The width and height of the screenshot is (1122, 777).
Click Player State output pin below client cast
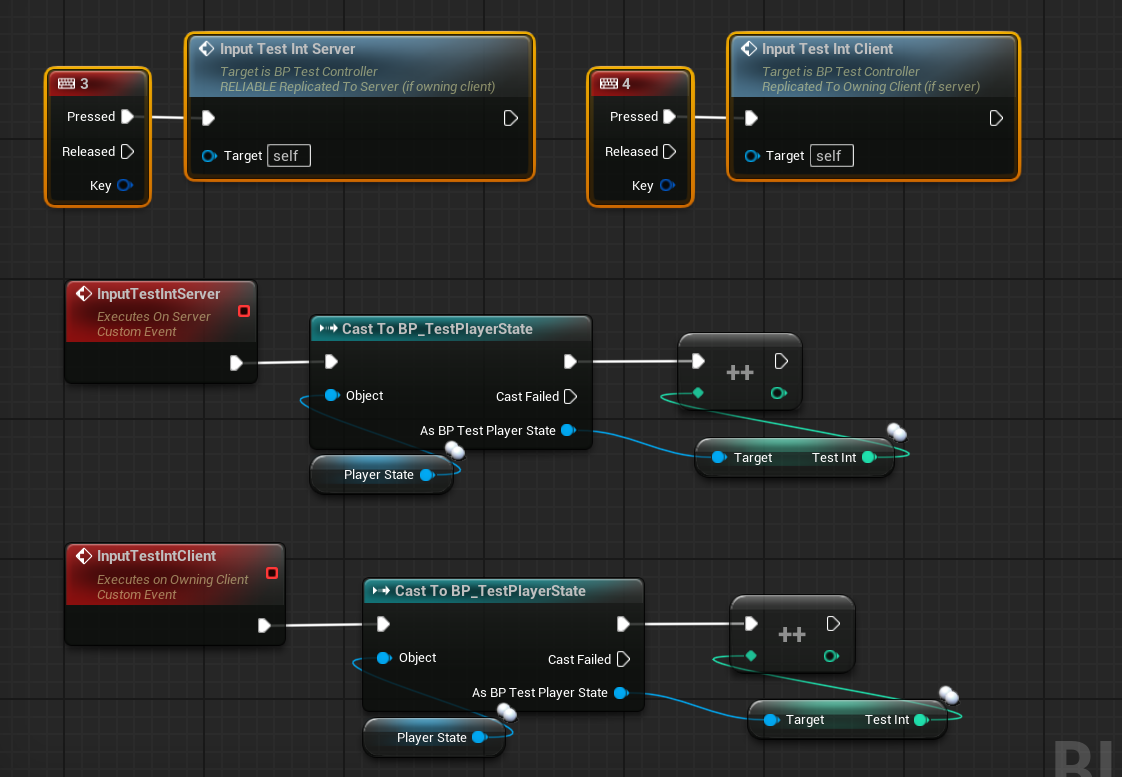point(479,738)
